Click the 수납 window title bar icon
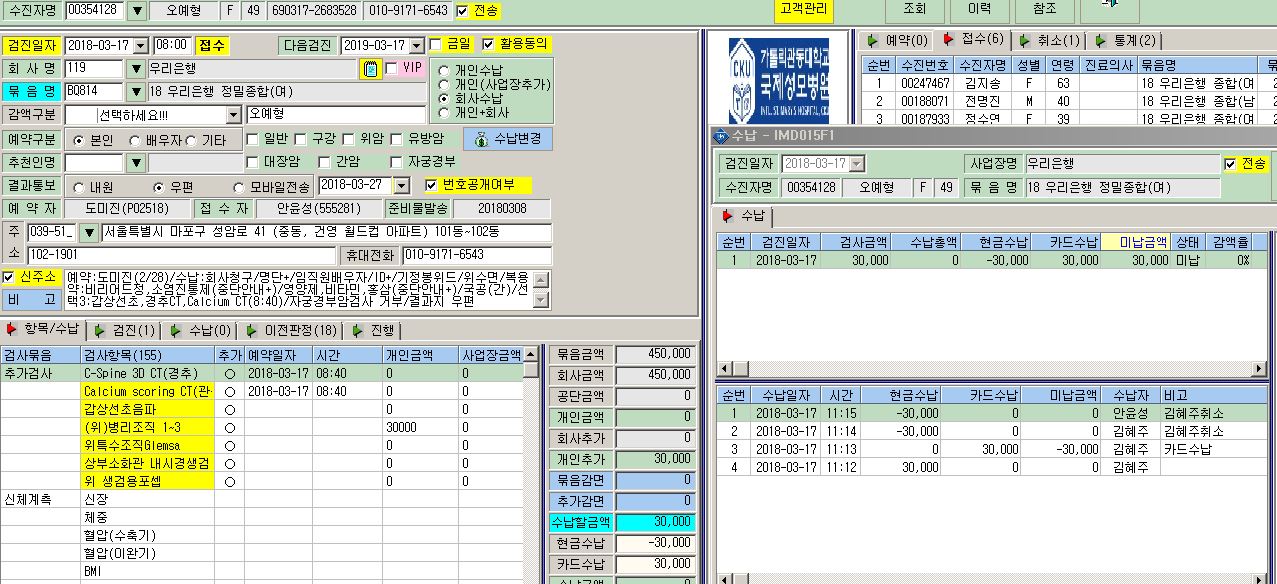Viewport: 1277px width, 584px height. pos(720,136)
